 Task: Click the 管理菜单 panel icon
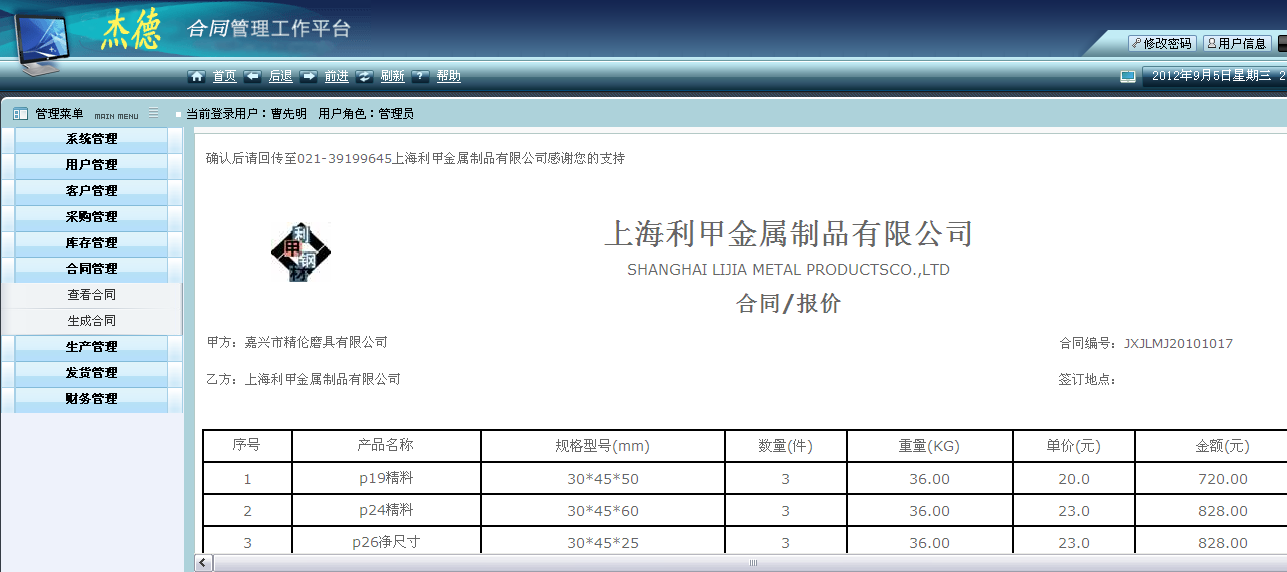click(20, 114)
